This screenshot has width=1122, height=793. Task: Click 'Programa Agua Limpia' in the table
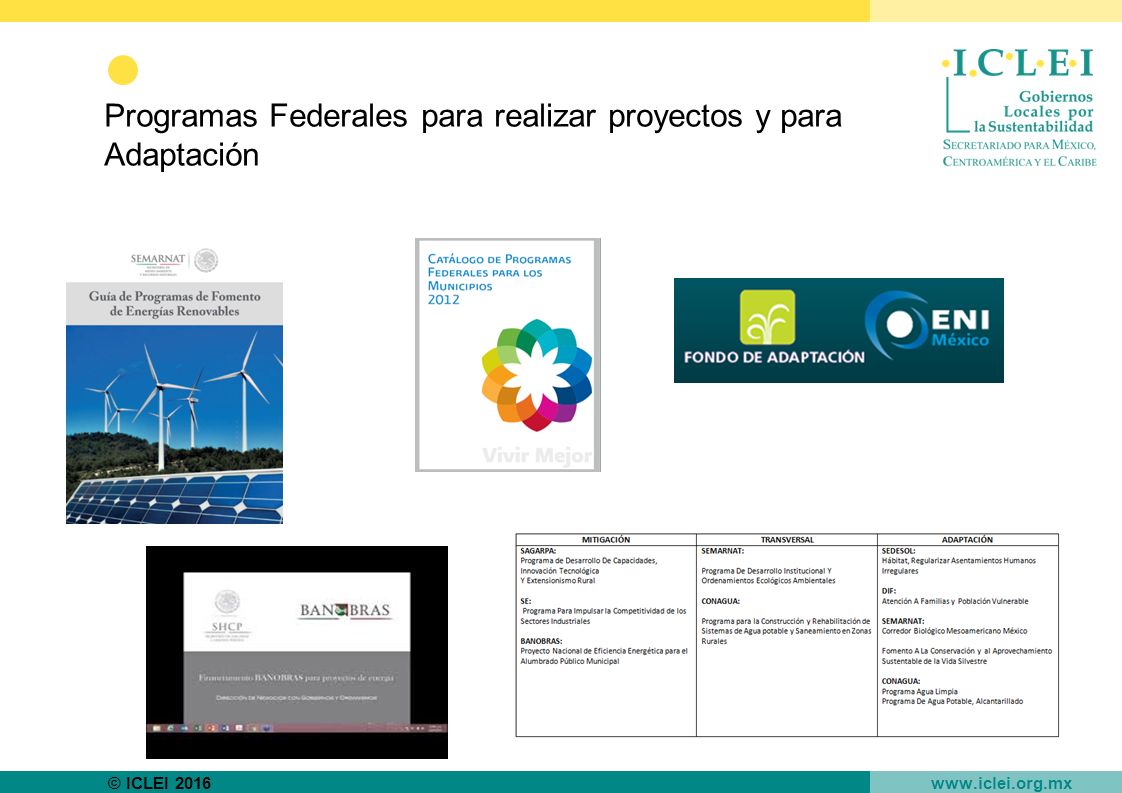click(919, 691)
